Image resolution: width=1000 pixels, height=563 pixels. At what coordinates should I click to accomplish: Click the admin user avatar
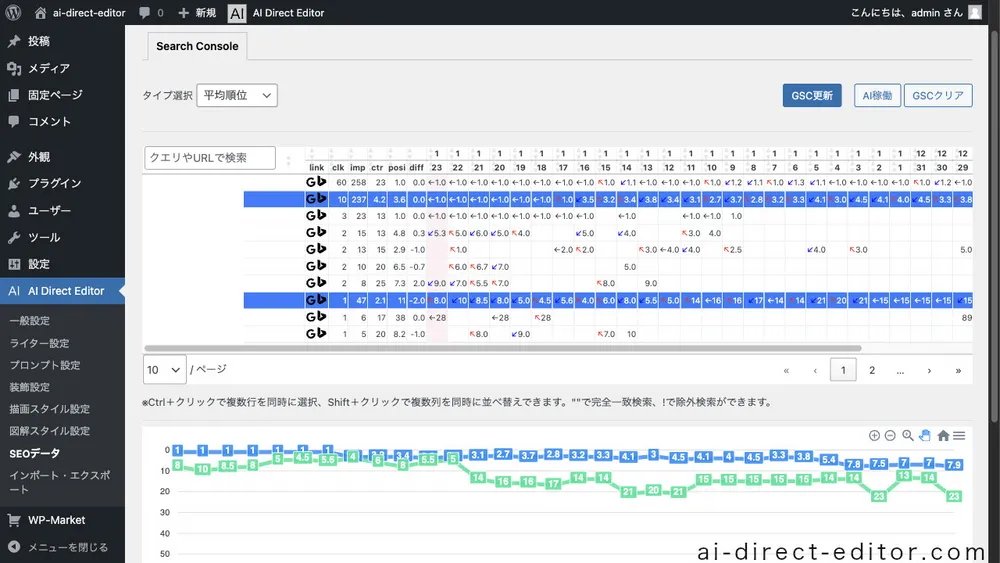(974, 12)
